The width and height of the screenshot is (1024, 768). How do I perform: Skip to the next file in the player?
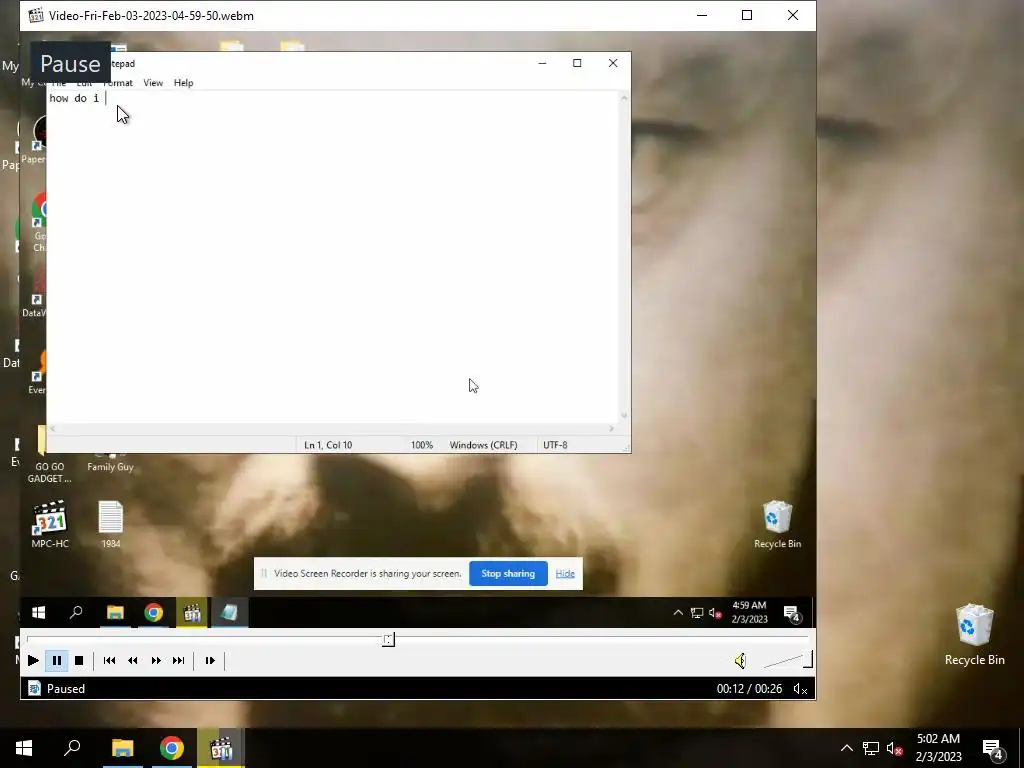(178, 660)
